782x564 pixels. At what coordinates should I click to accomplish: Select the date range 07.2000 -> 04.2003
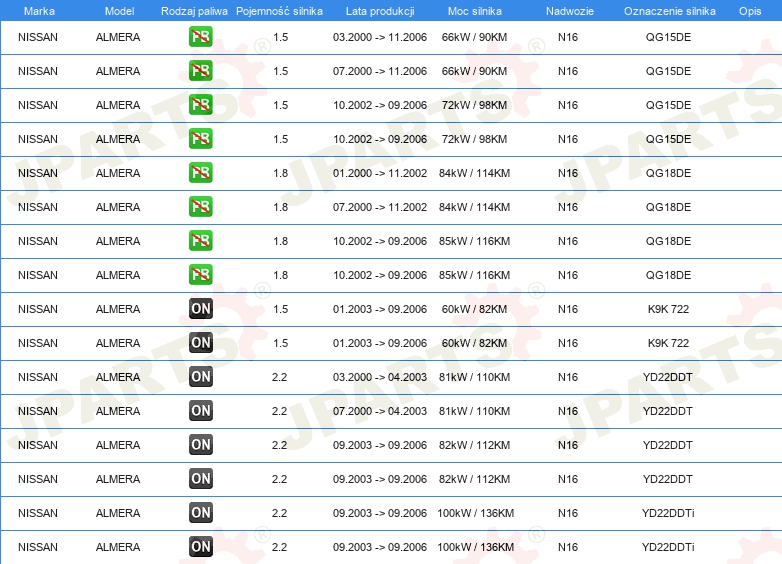[380, 411]
